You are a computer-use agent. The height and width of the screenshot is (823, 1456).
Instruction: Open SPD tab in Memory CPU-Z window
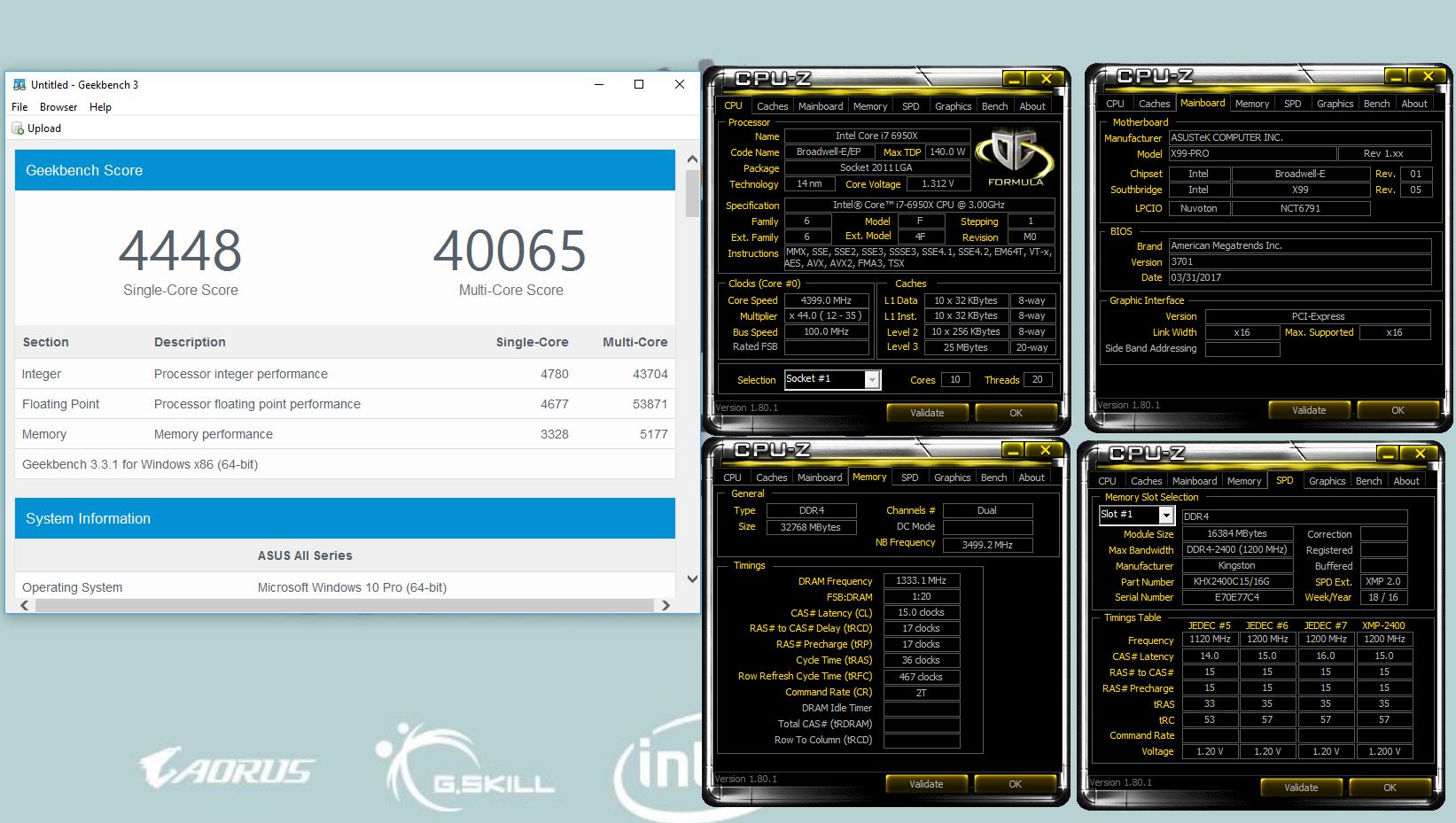point(910,477)
